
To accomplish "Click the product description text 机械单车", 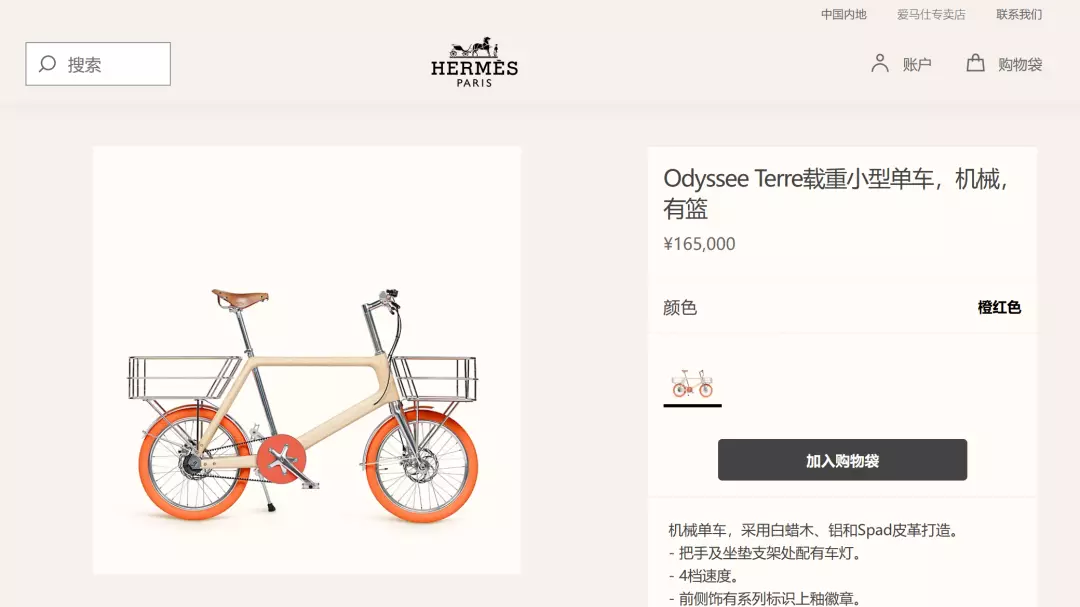I will [697, 530].
